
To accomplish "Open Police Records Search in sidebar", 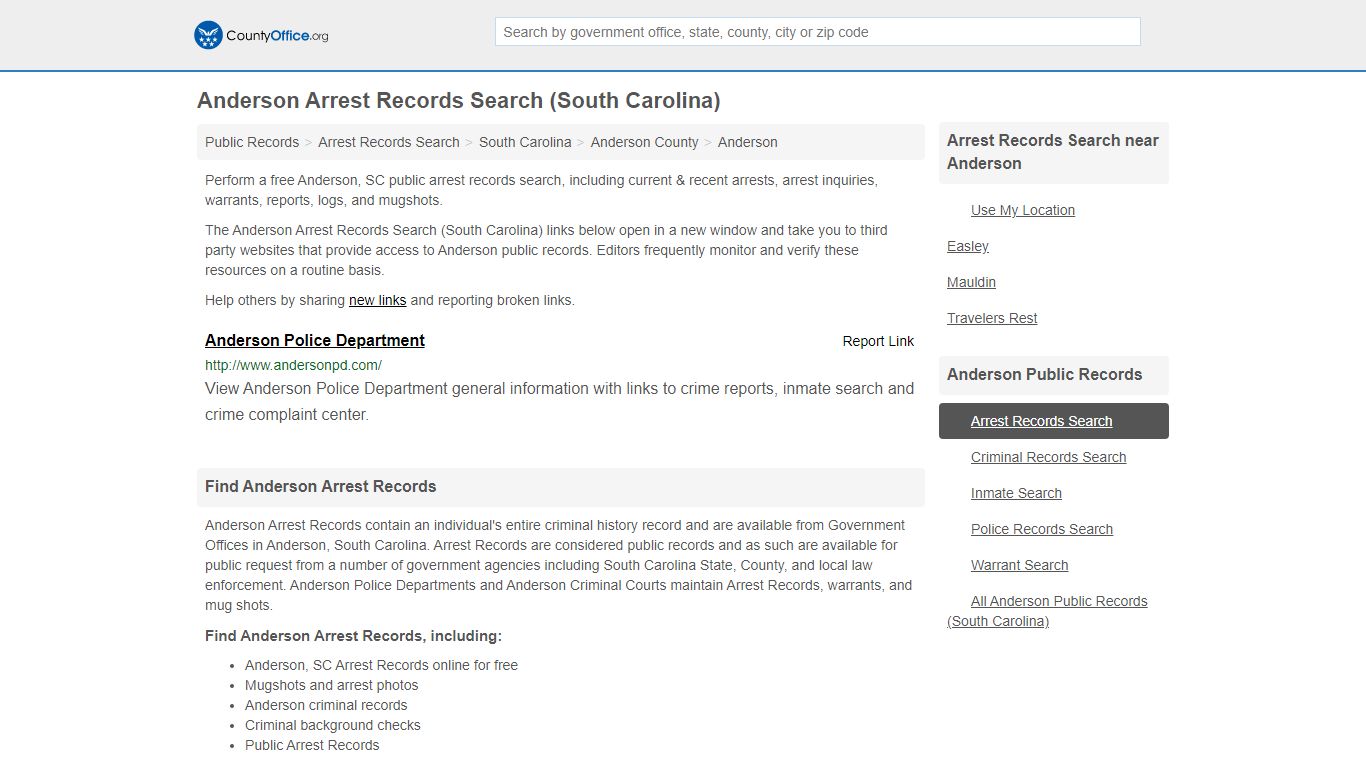I will [1042, 529].
